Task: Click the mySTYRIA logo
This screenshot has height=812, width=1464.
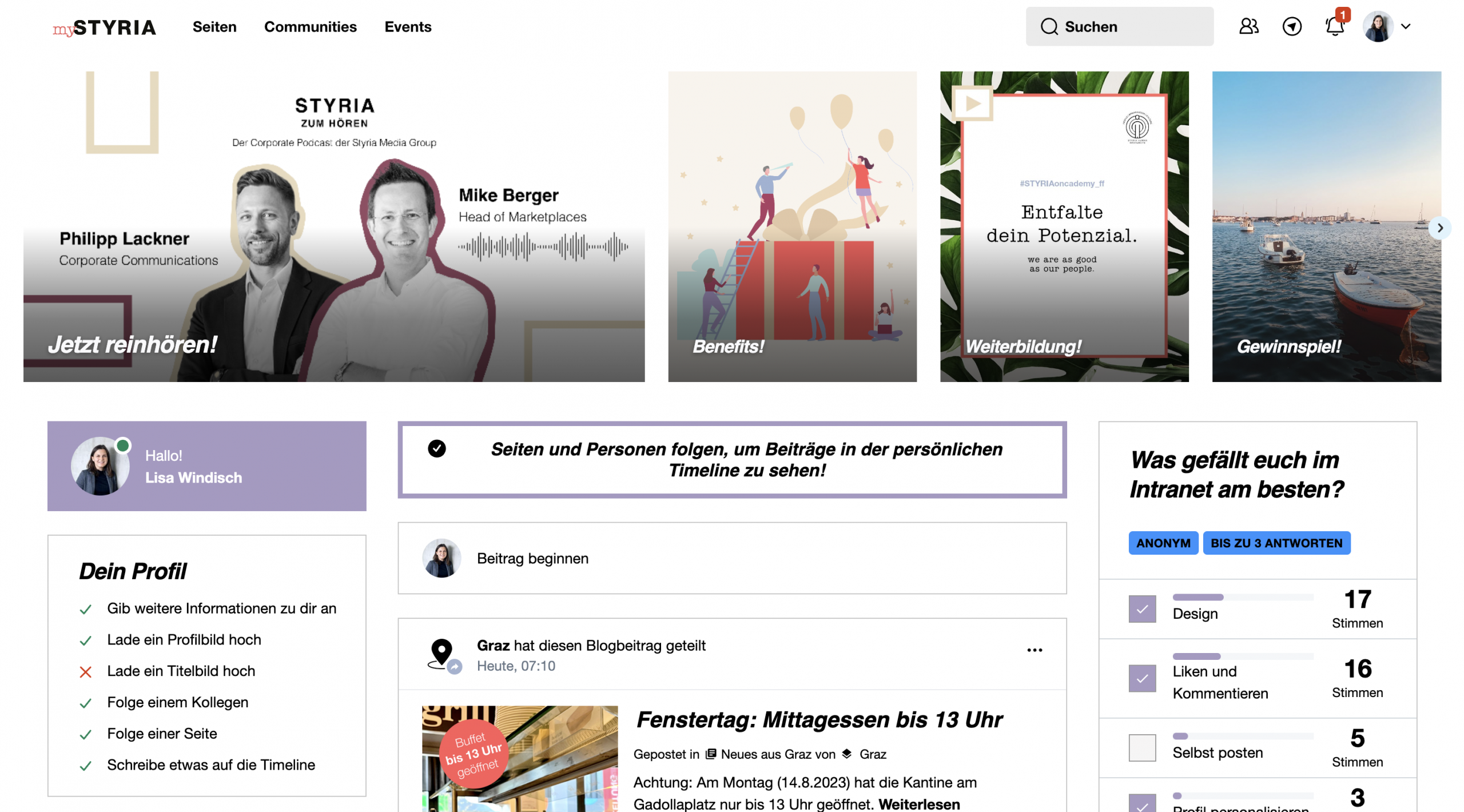Action: pyautogui.click(x=104, y=27)
